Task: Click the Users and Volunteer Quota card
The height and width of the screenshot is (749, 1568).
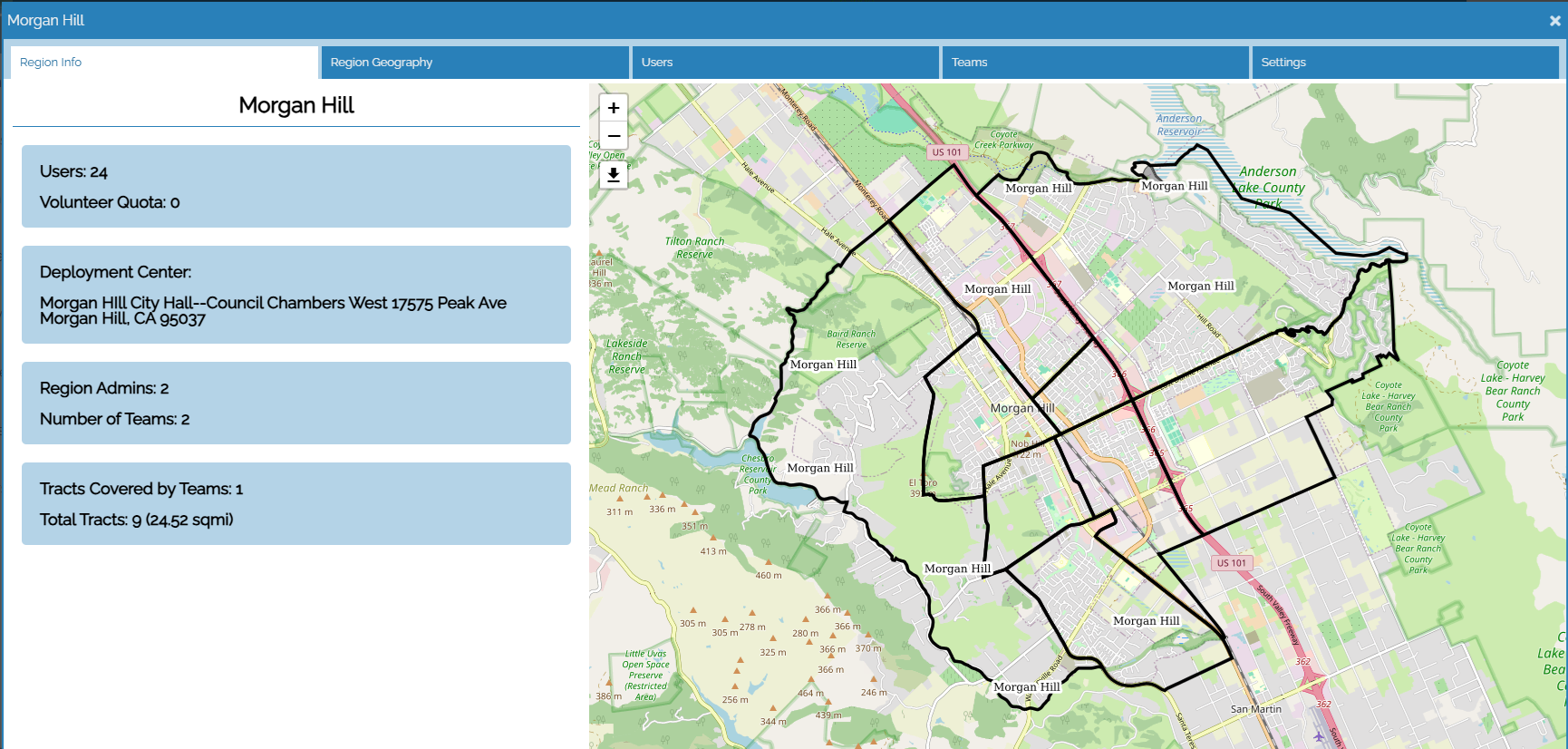Action: pyautogui.click(x=296, y=186)
